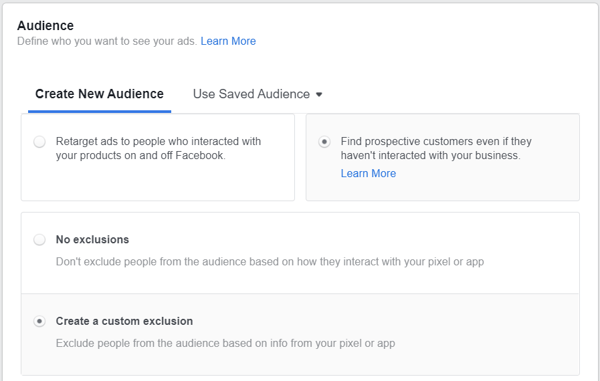600x381 pixels.
Task: Click the Exclude people from the audience description
Action: (225, 343)
